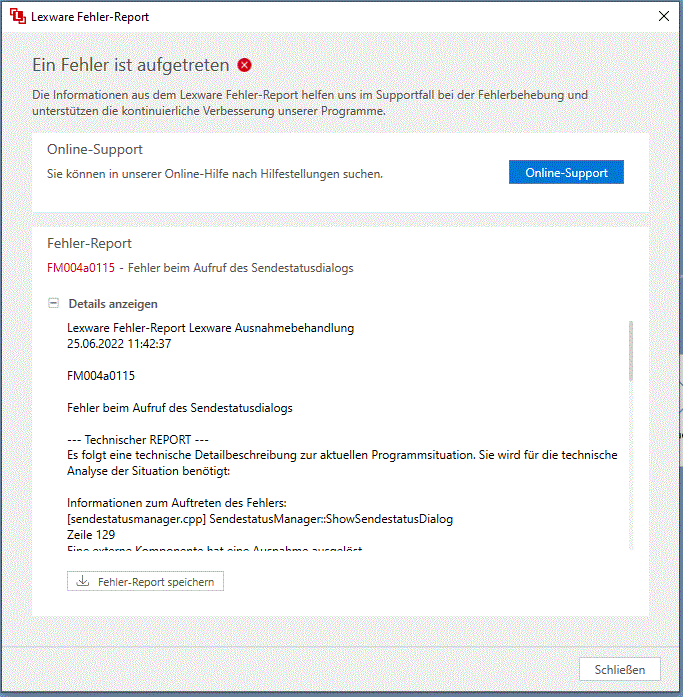Click the 'Zeile 129' line in details
This screenshot has height=697, width=683.
91,535
